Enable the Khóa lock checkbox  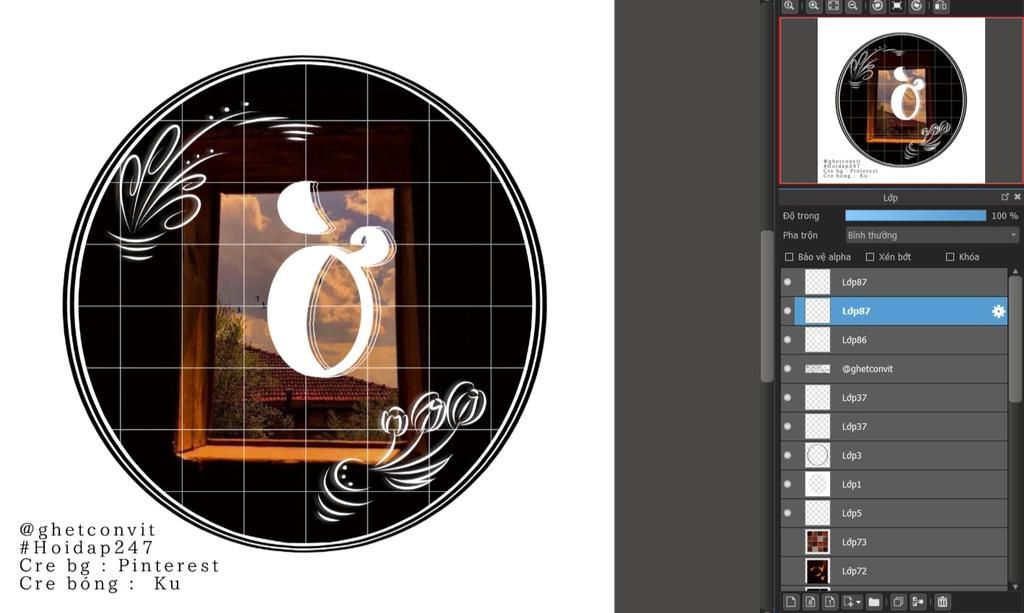[x=950, y=257]
